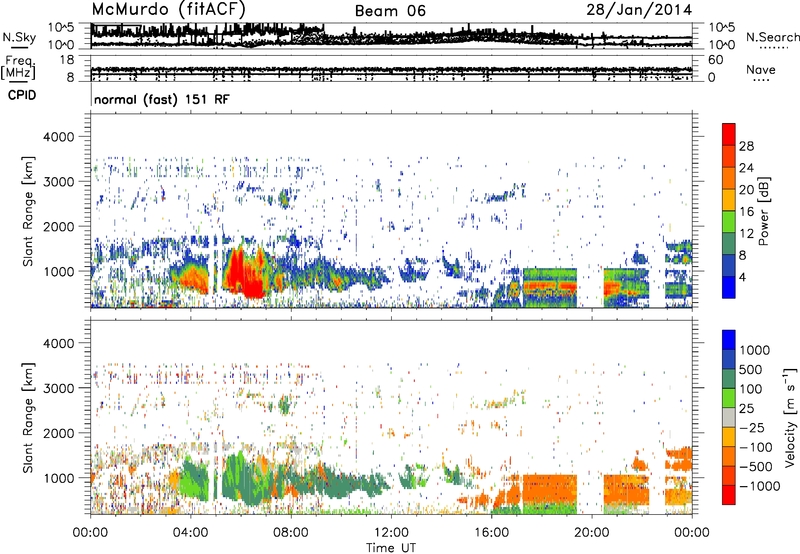The image size is (800, 554).
Task: Click the '12:00' time axis label
Action: click(391, 533)
